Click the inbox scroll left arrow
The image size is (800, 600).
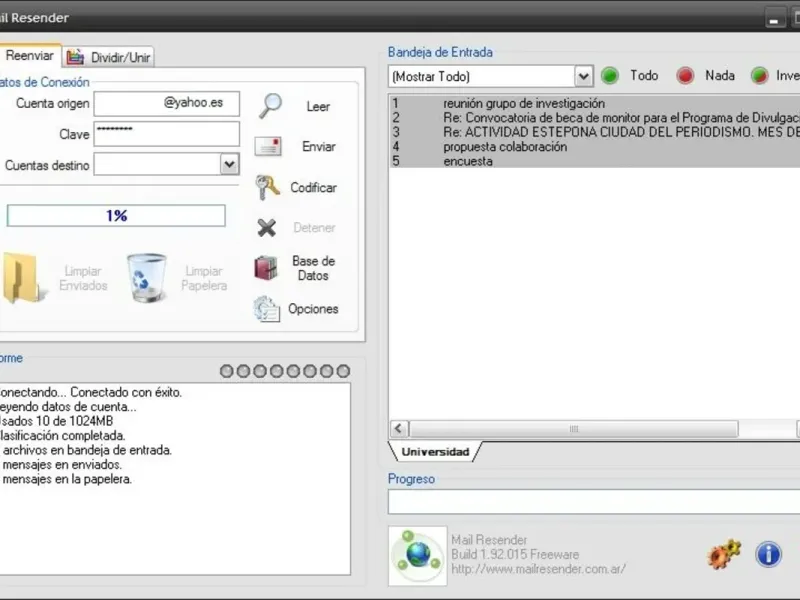coord(399,429)
